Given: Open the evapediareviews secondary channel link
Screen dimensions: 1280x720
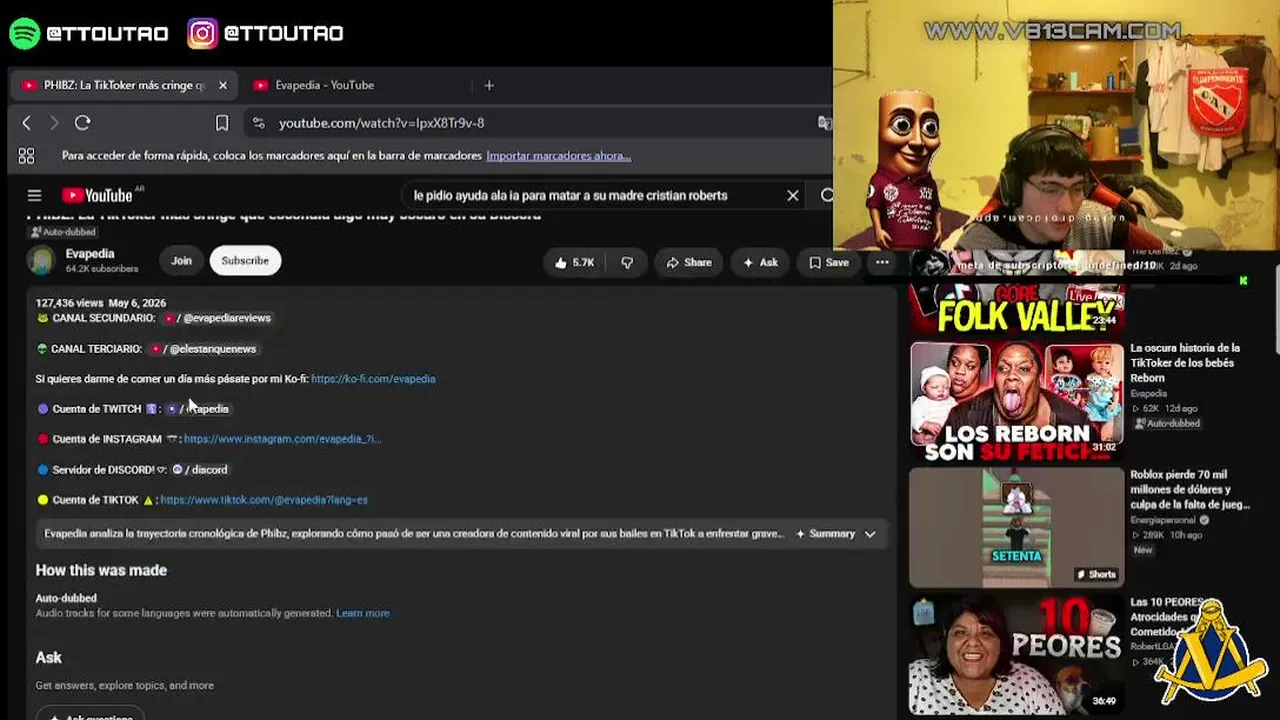Looking at the screenshot, I should point(219,318).
